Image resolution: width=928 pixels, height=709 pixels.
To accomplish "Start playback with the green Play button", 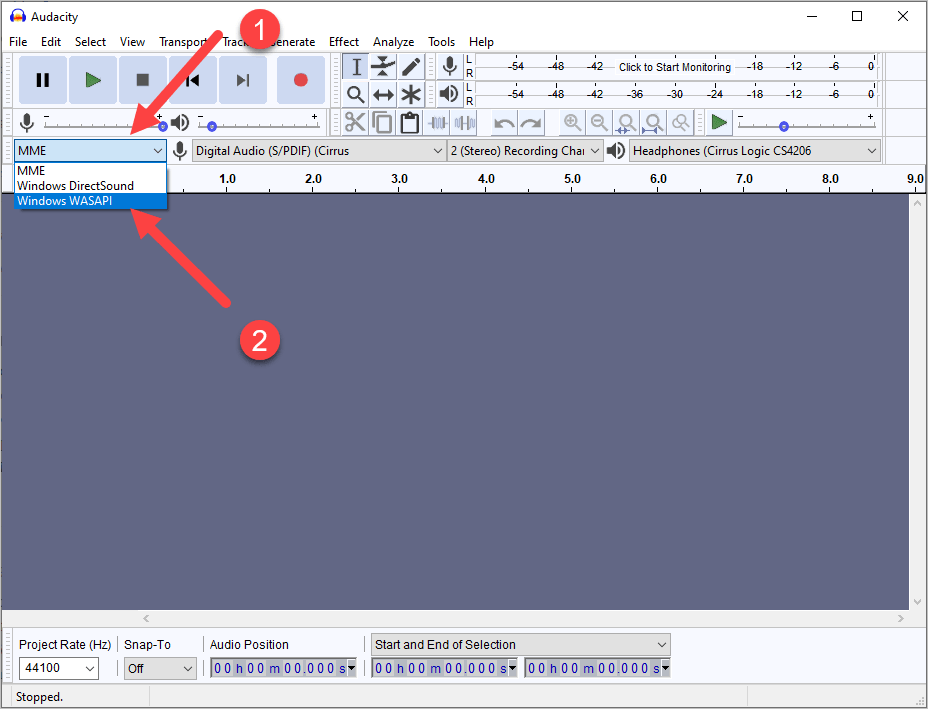I will click(93, 80).
